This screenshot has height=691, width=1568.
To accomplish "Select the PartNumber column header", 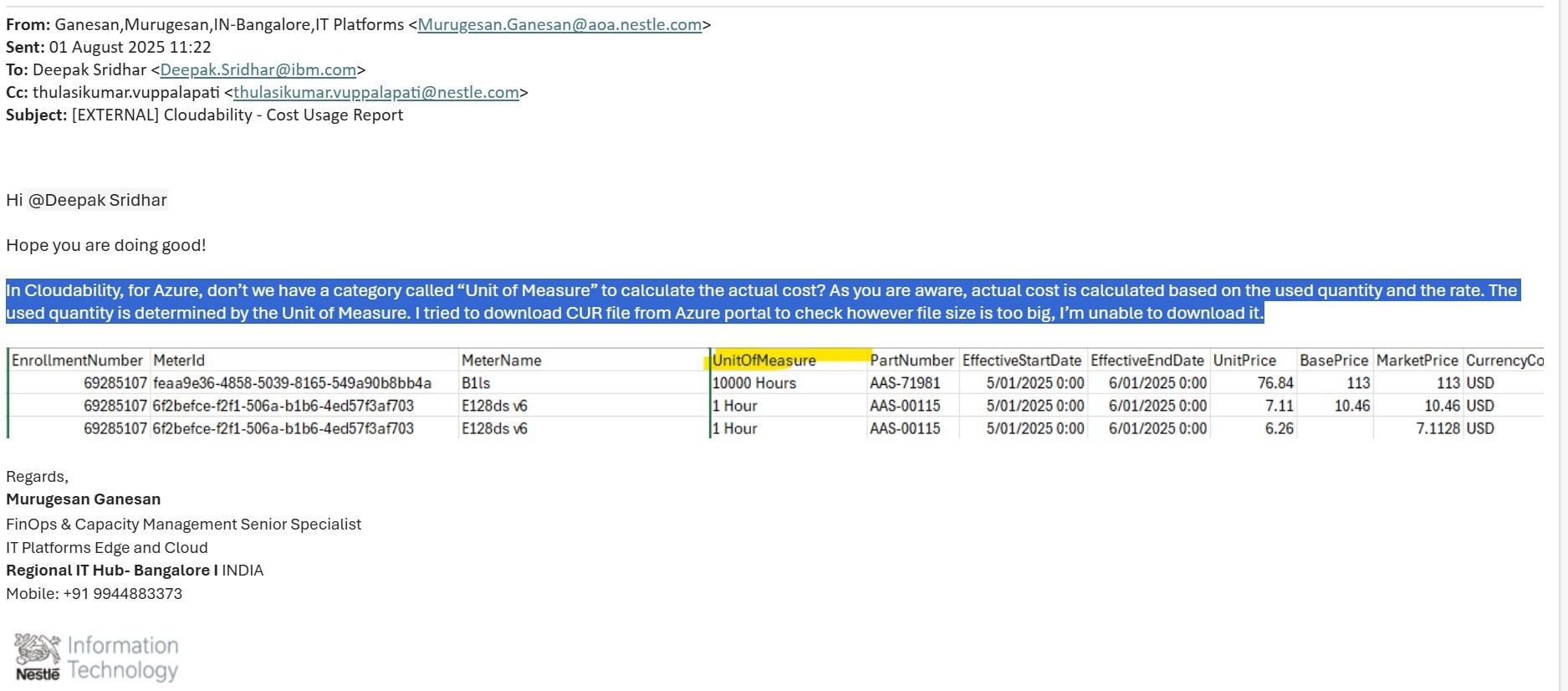I will coord(912,361).
